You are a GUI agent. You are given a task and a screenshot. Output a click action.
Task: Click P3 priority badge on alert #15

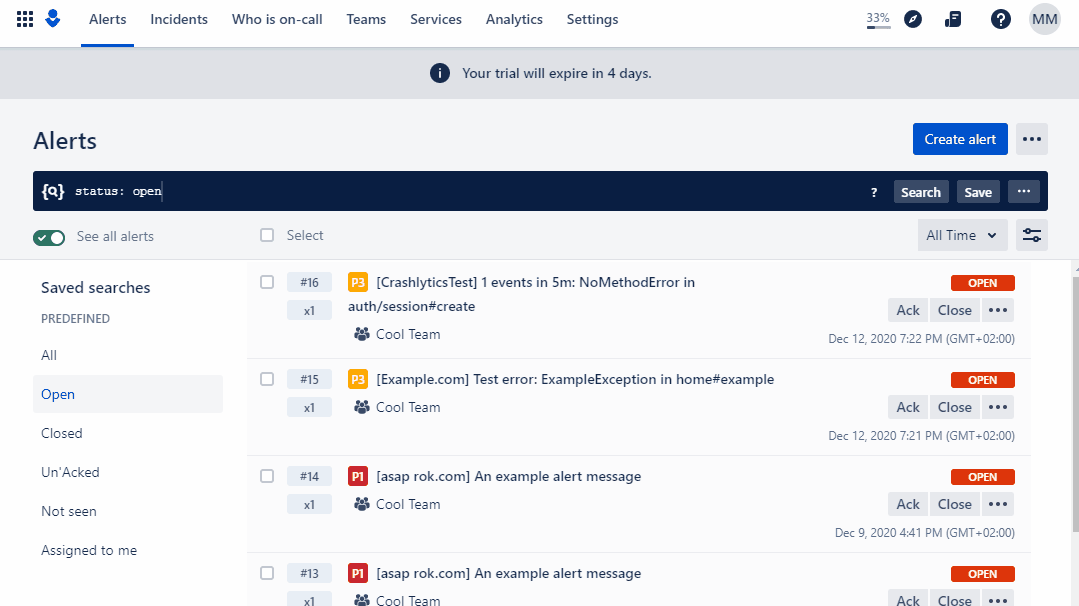click(358, 380)
